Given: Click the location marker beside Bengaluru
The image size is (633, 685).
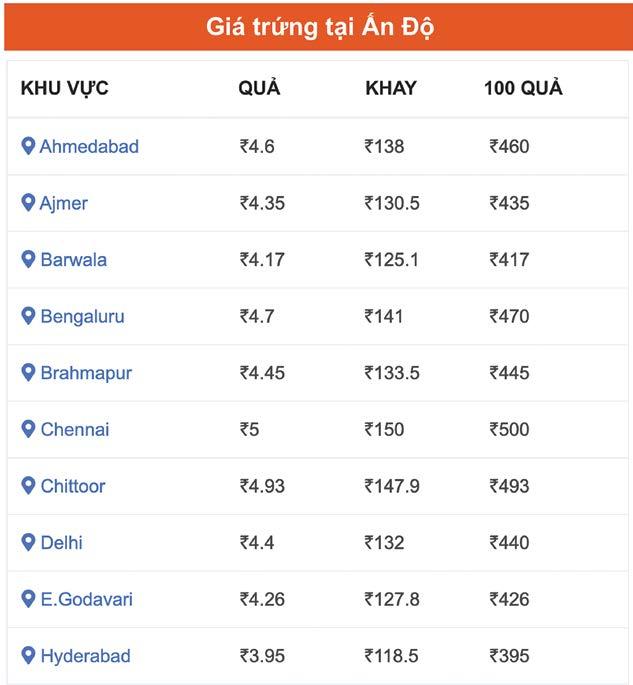Looking at the screenshot, I should (x=28, y=316).
